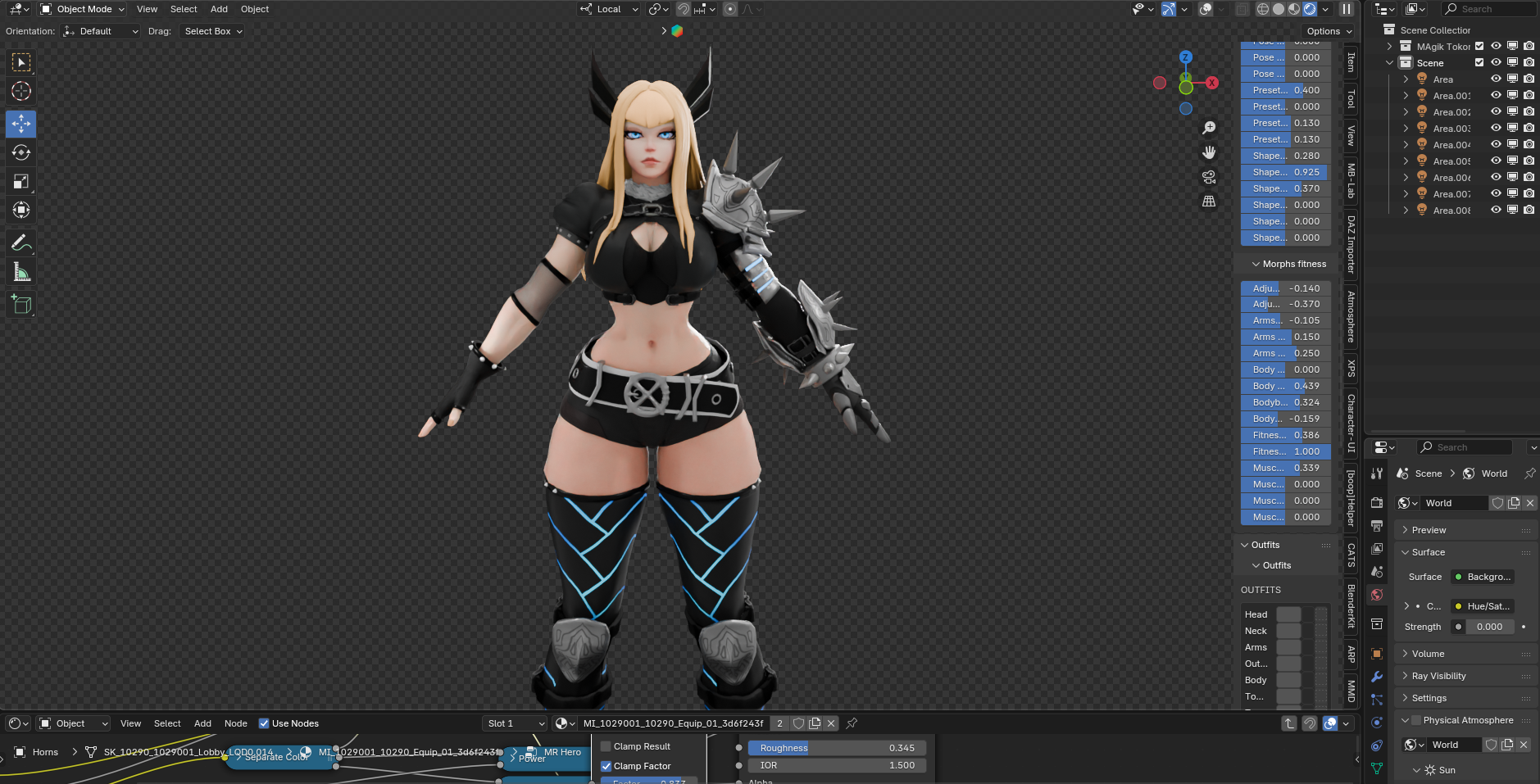Activate the Select Box tool icon
Viewport: 1540px width, 784px height.
21,62
